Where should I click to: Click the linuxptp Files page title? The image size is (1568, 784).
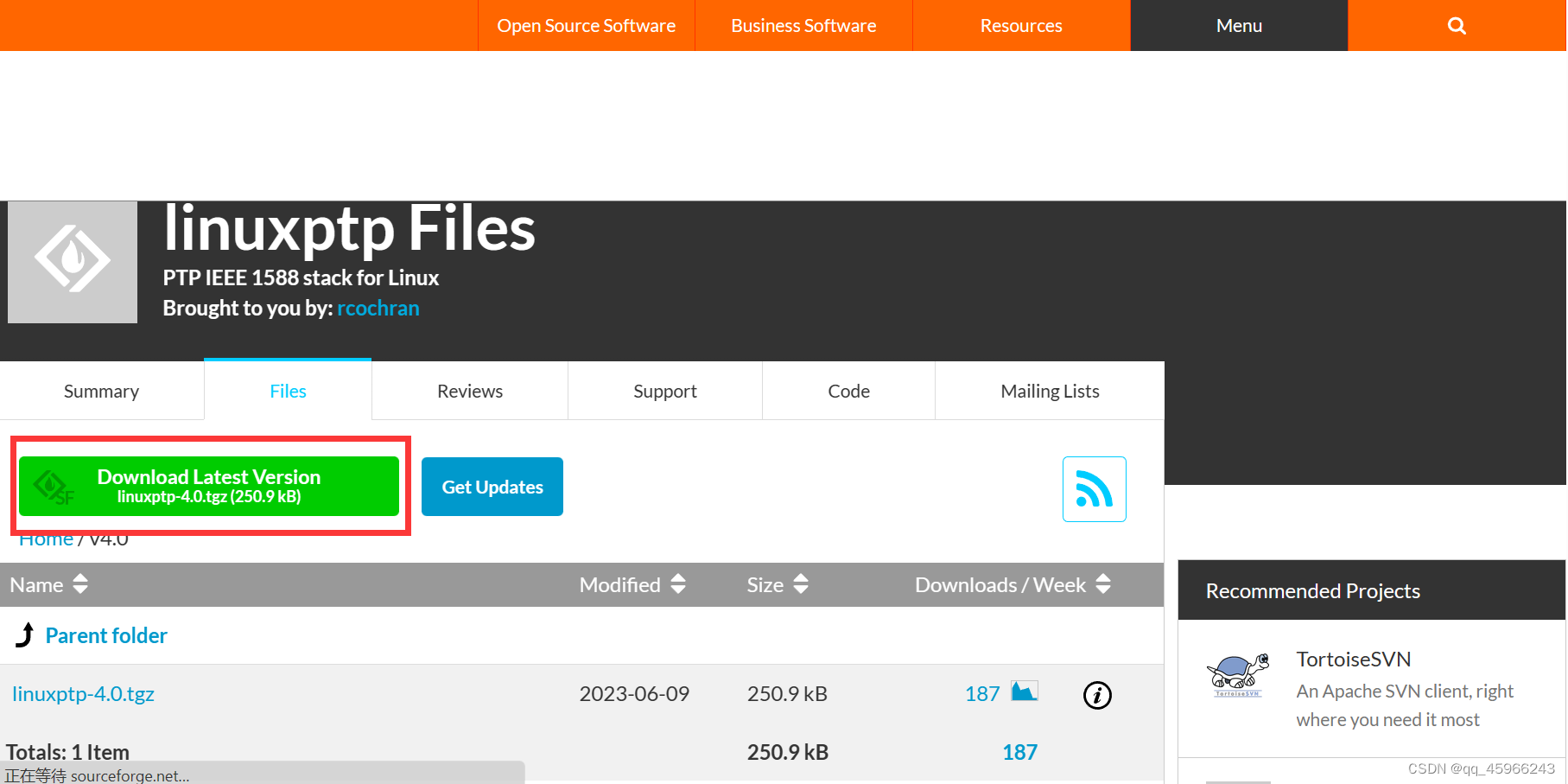click(x=349, y=228)
